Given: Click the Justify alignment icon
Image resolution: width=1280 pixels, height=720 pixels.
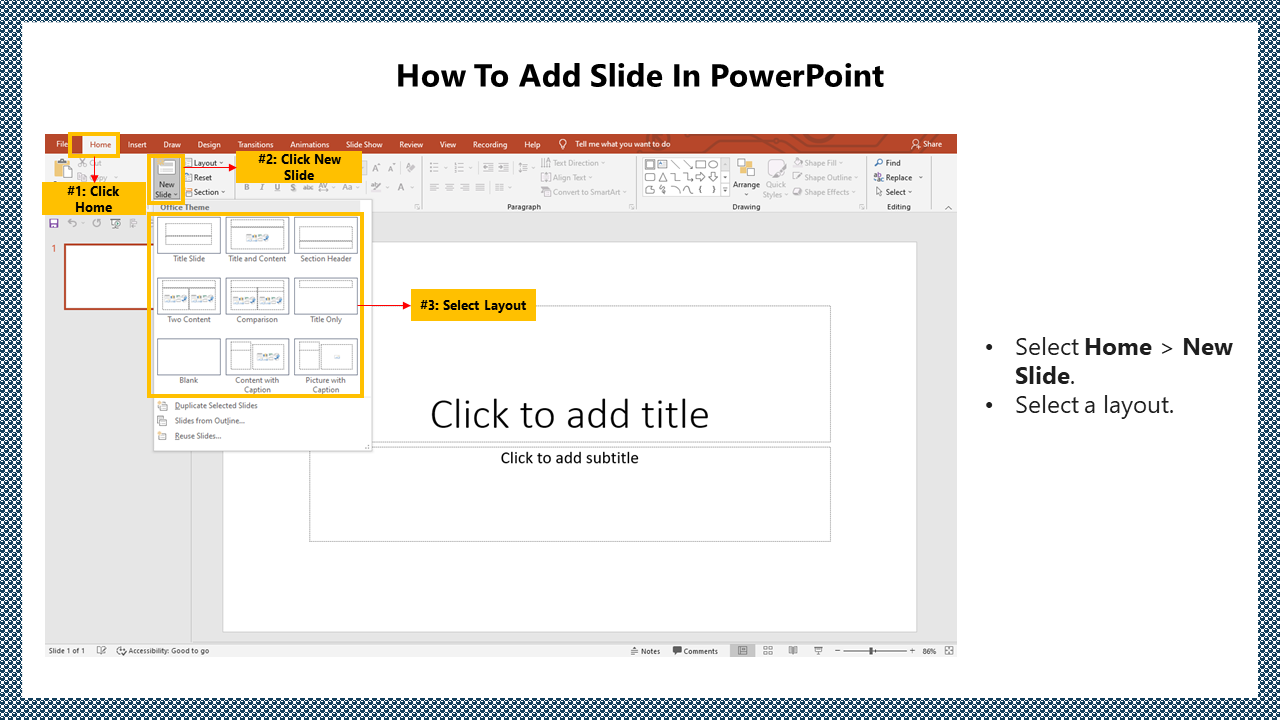Looking at the screenshot, I should point(480,187).
